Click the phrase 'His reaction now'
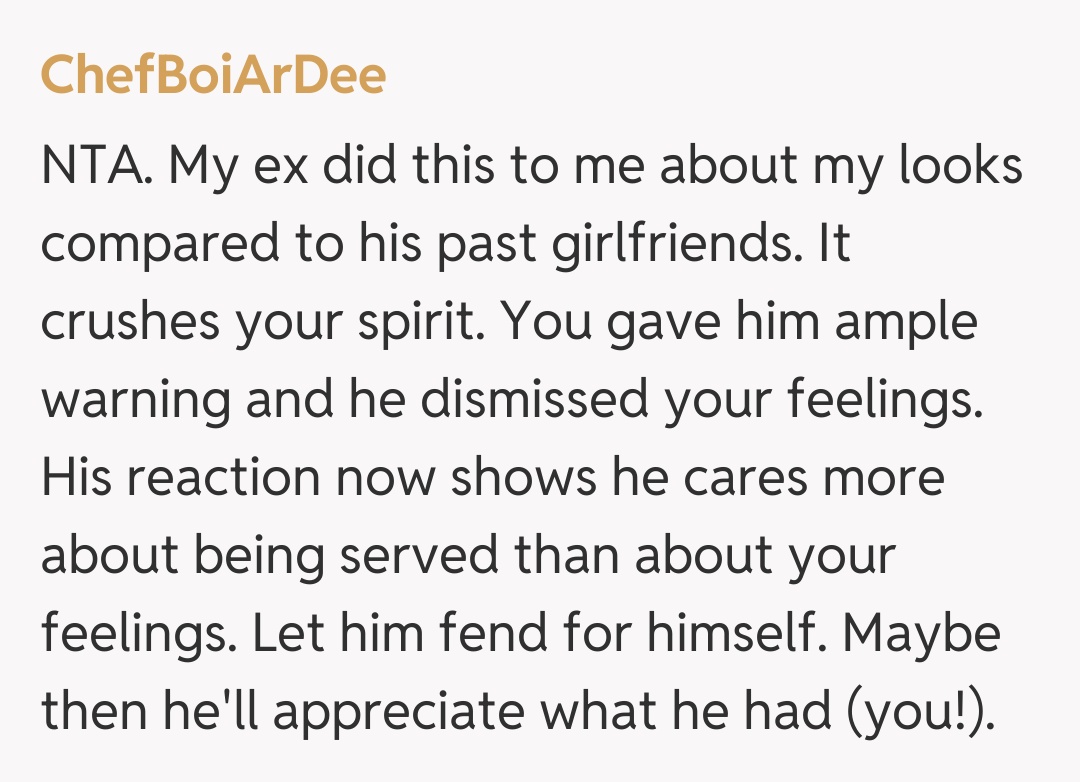The width and height of the screenshot is (1080, 782). tap(236, 476)
